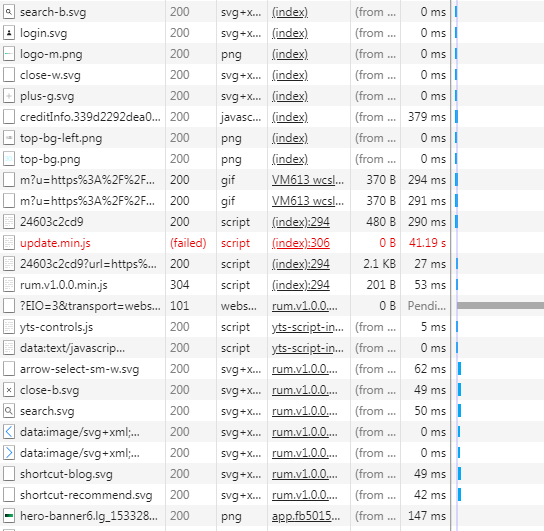
Task: Click the plus-g.svg plus preview icon
Action: 9,96
